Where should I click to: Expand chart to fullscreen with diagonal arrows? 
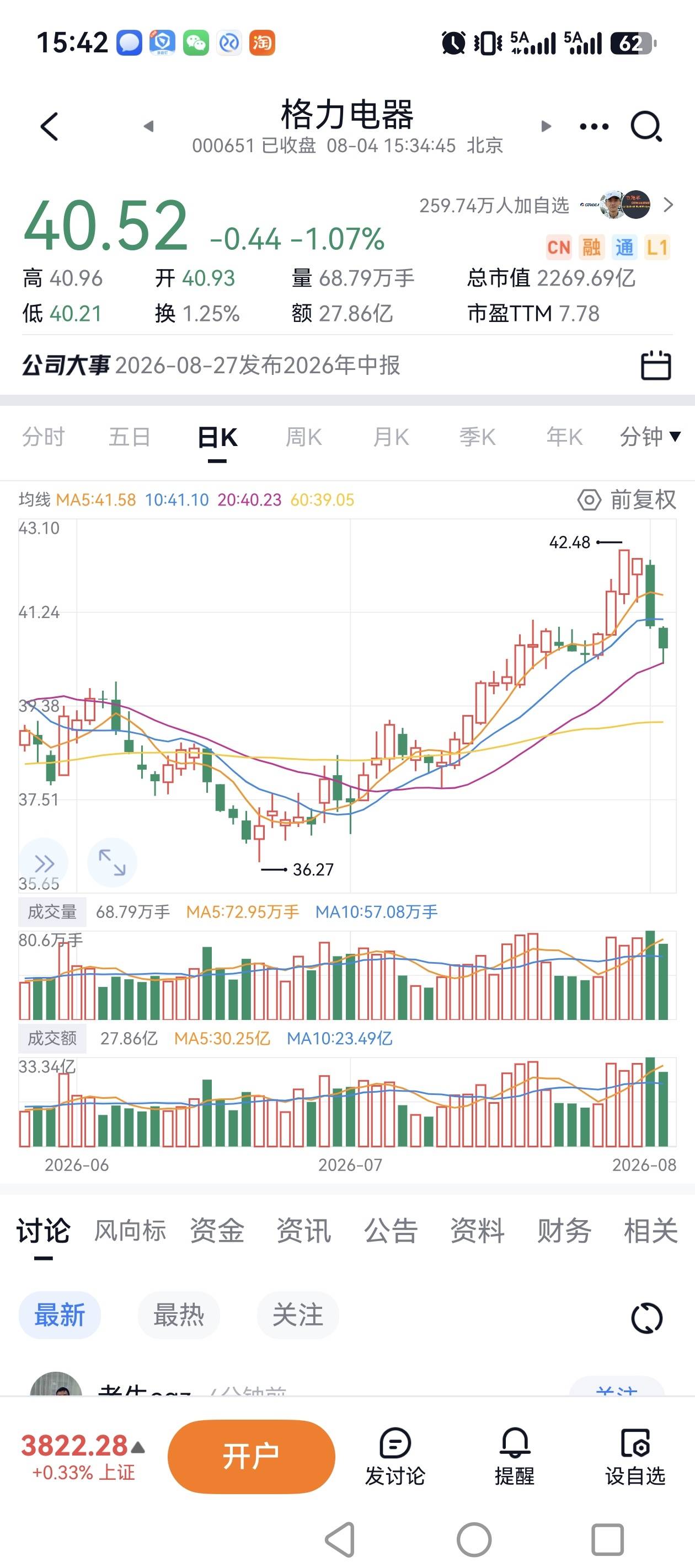tap(112, 862)
